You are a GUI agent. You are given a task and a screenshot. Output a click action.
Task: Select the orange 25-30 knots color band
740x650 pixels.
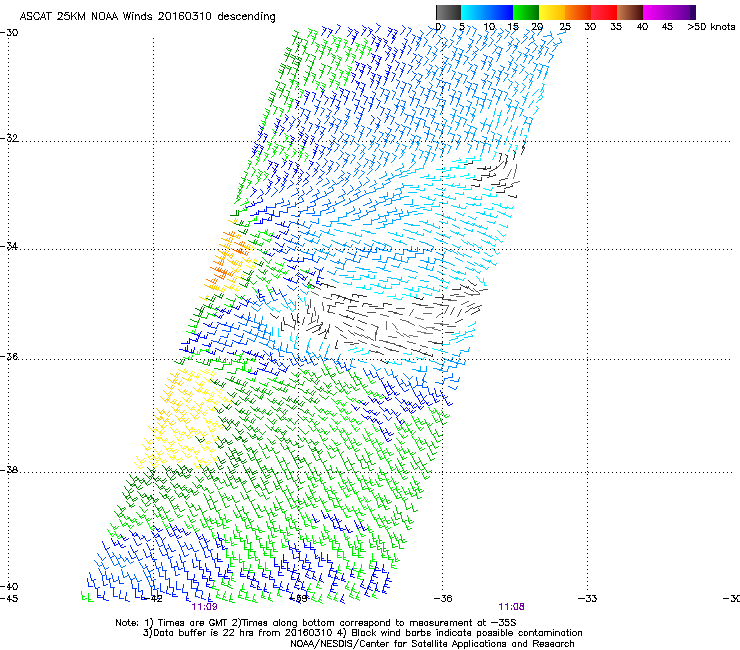[x=578, y=12]
